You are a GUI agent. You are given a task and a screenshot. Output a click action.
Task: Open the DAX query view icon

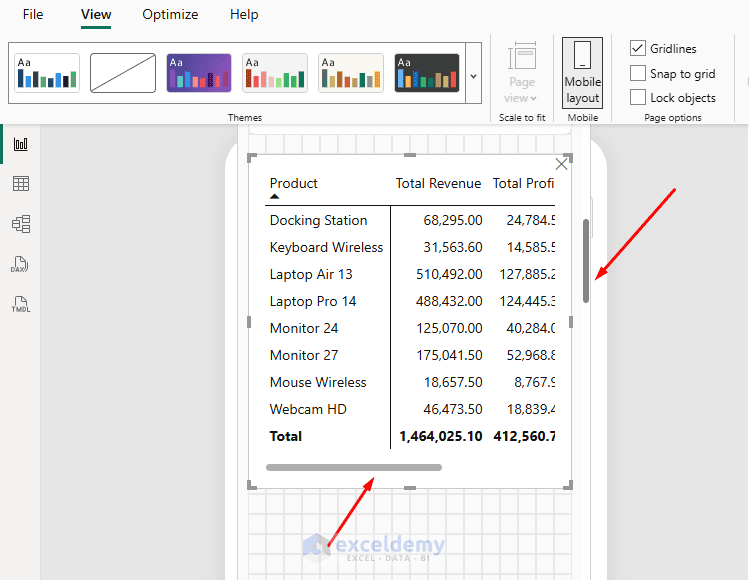(x=20, y=264)
